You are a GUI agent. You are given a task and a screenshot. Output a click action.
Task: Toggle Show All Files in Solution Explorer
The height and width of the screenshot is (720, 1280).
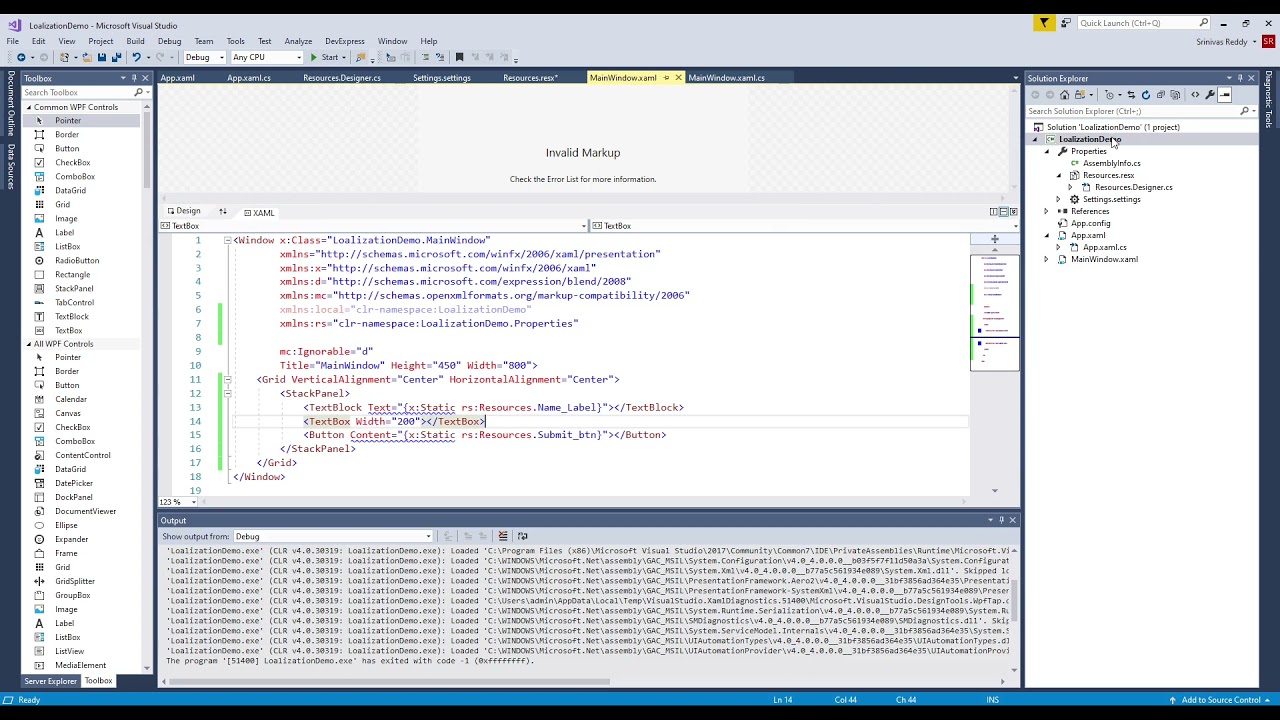pyautogui.click(x=1175, y=95)
